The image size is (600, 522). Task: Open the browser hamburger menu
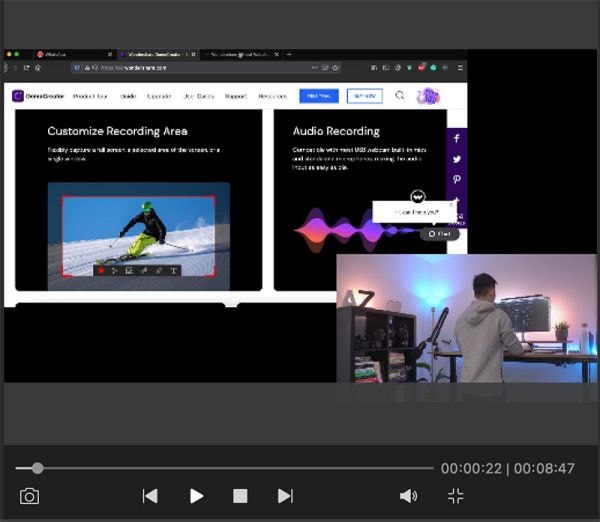(x=460, y=68)
